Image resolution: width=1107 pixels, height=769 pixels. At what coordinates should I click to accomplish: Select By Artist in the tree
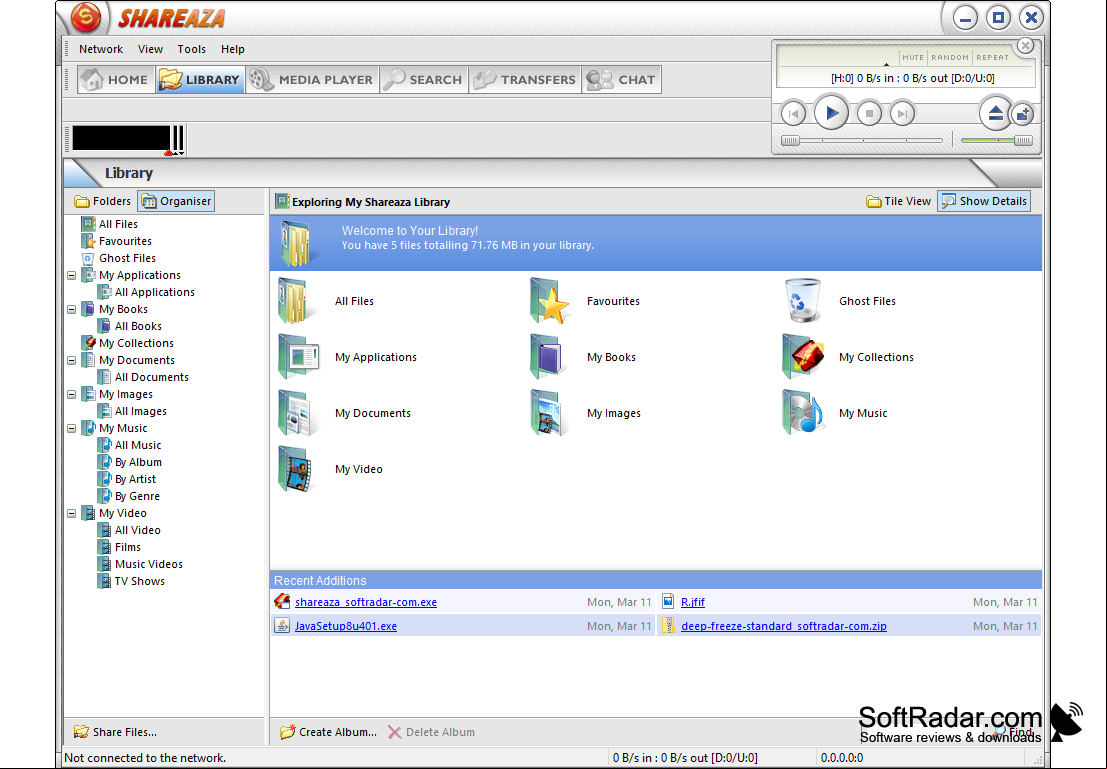tap(135, 479)
